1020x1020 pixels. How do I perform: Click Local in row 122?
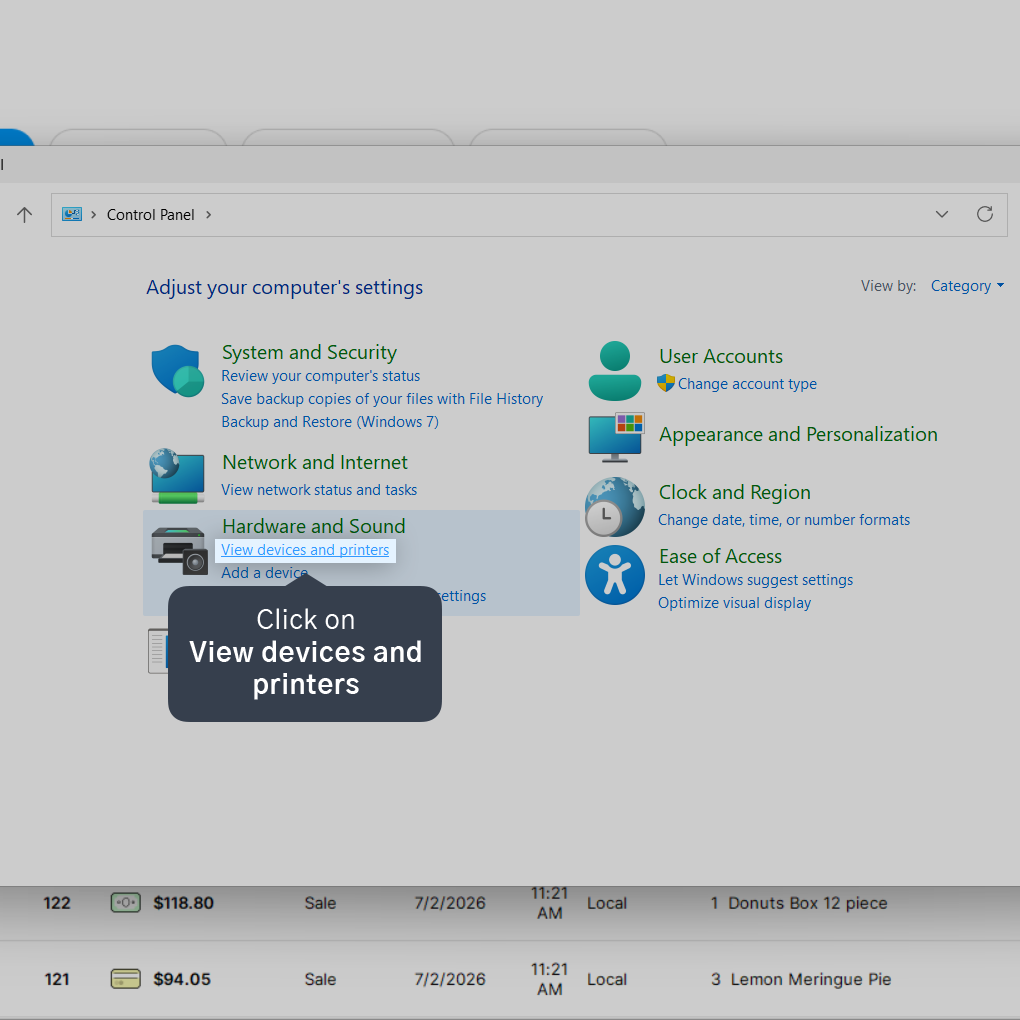[607, 903]
